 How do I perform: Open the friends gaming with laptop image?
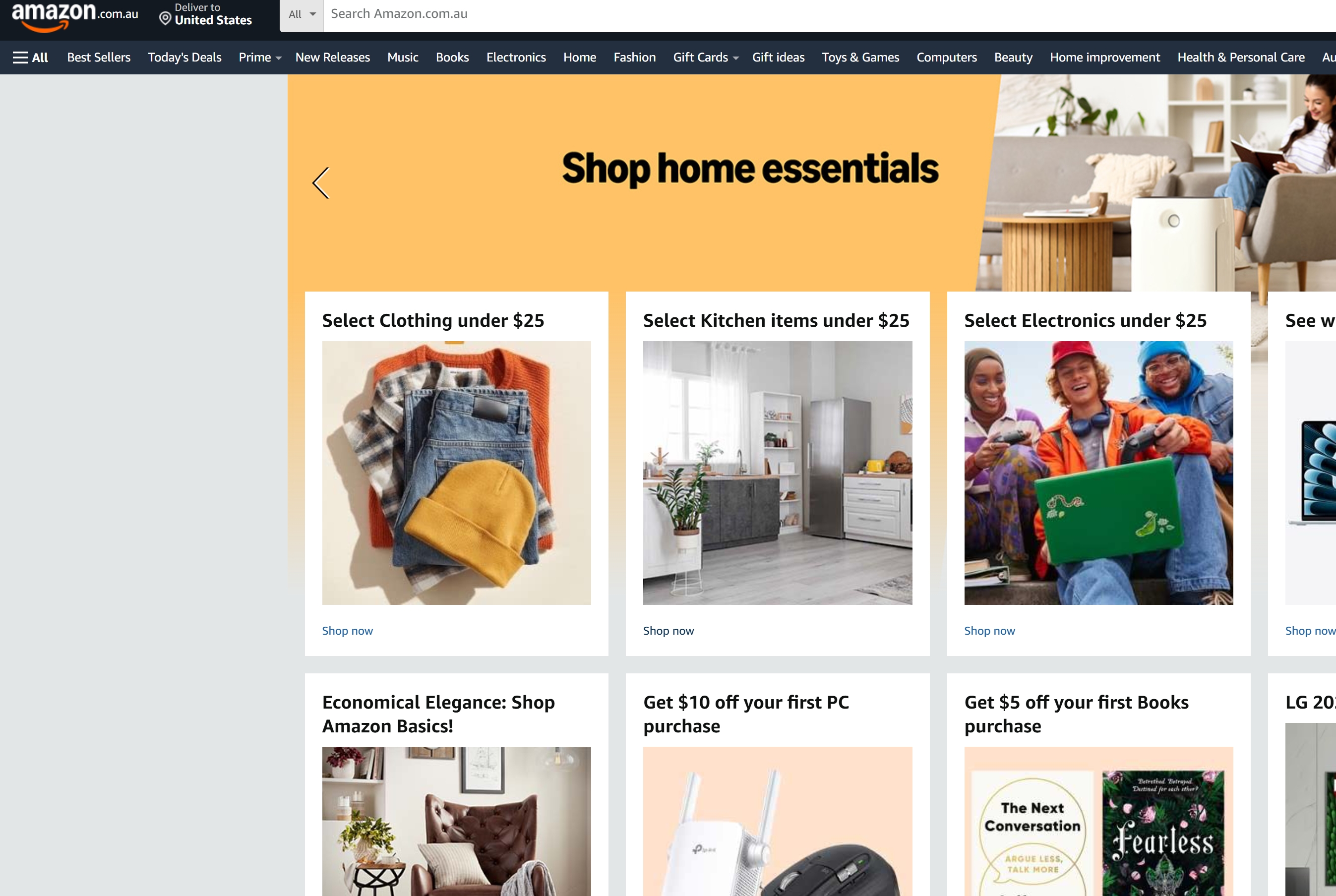tap(1098, 473)
